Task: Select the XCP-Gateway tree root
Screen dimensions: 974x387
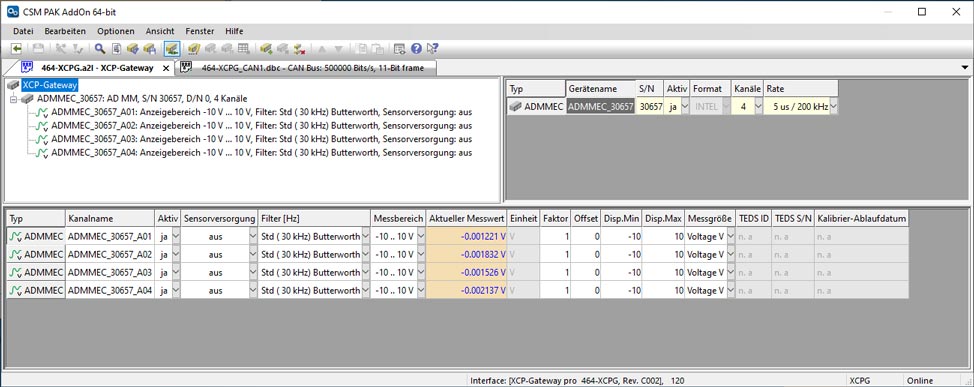Action: 49,85
